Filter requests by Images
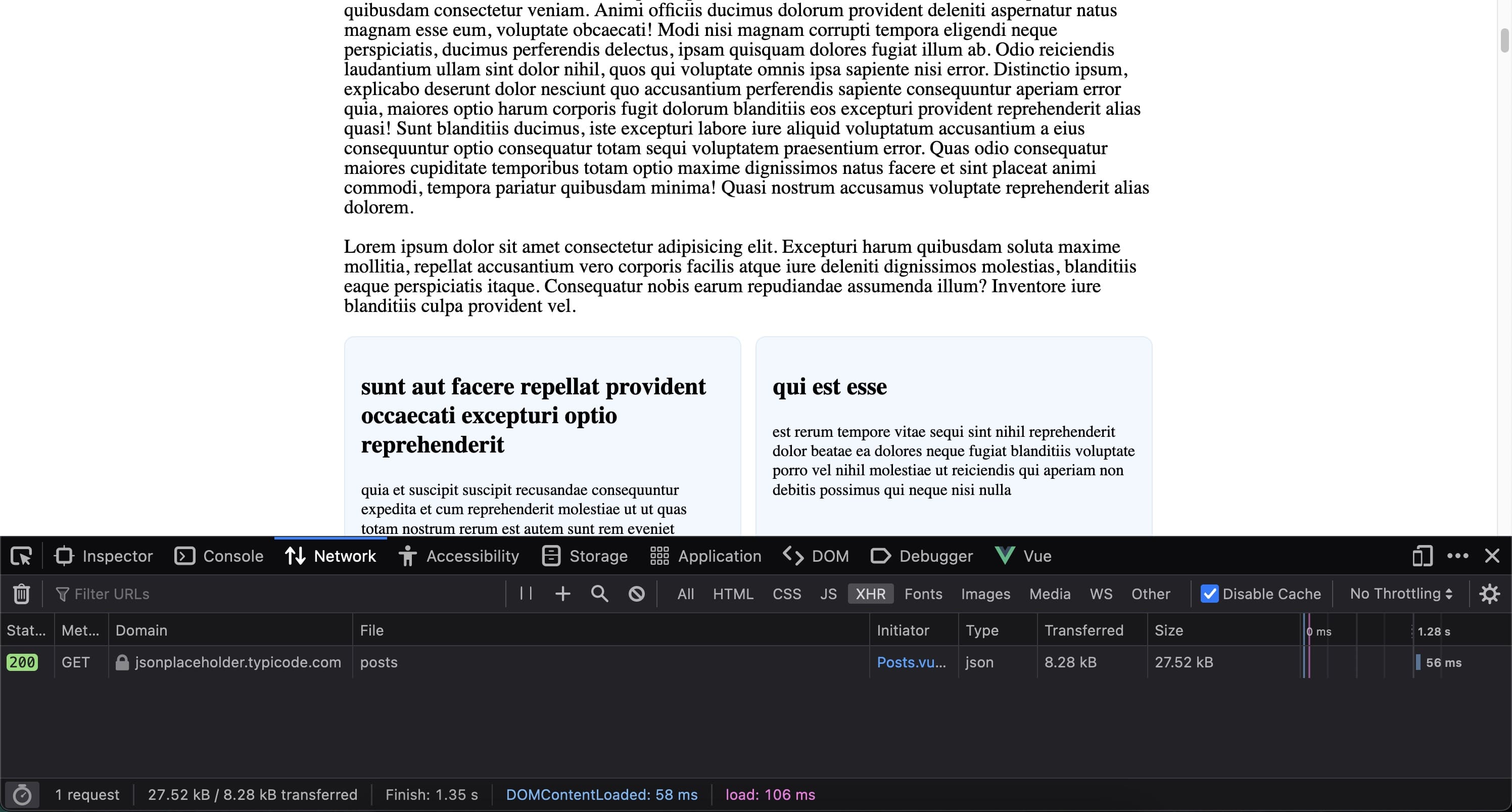This screenshot has width=1512, height=812. tap(985, 594)
